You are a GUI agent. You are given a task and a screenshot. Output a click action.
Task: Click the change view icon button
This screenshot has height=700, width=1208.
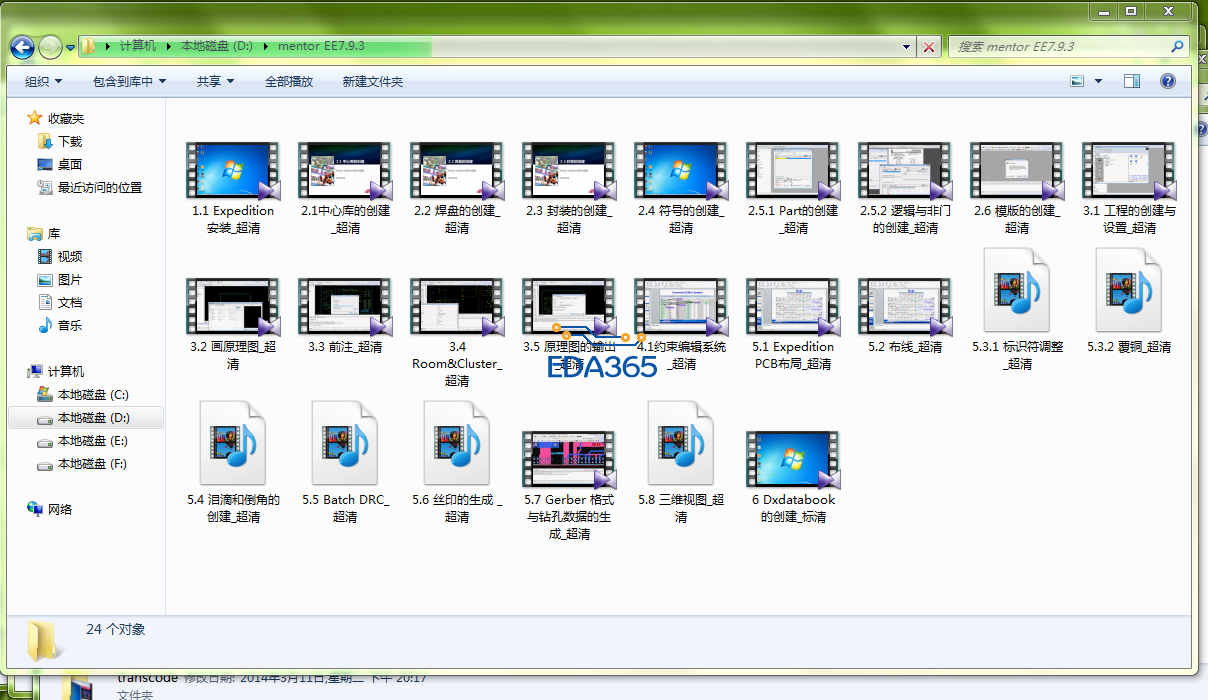1077,81
